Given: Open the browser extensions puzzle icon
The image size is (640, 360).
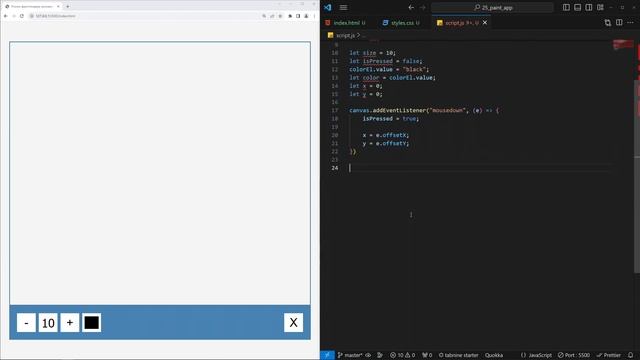Looking at the screenshot, I should pos(290,16).
